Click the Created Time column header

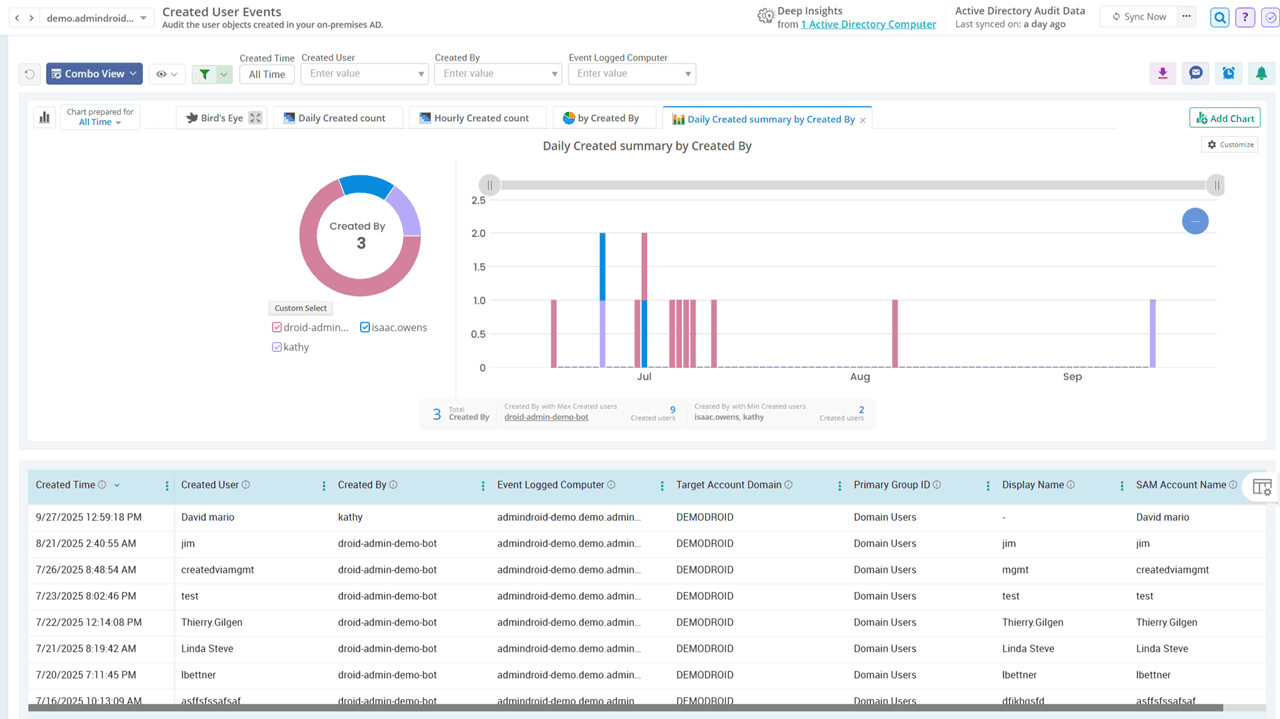(x=66, y=485)
